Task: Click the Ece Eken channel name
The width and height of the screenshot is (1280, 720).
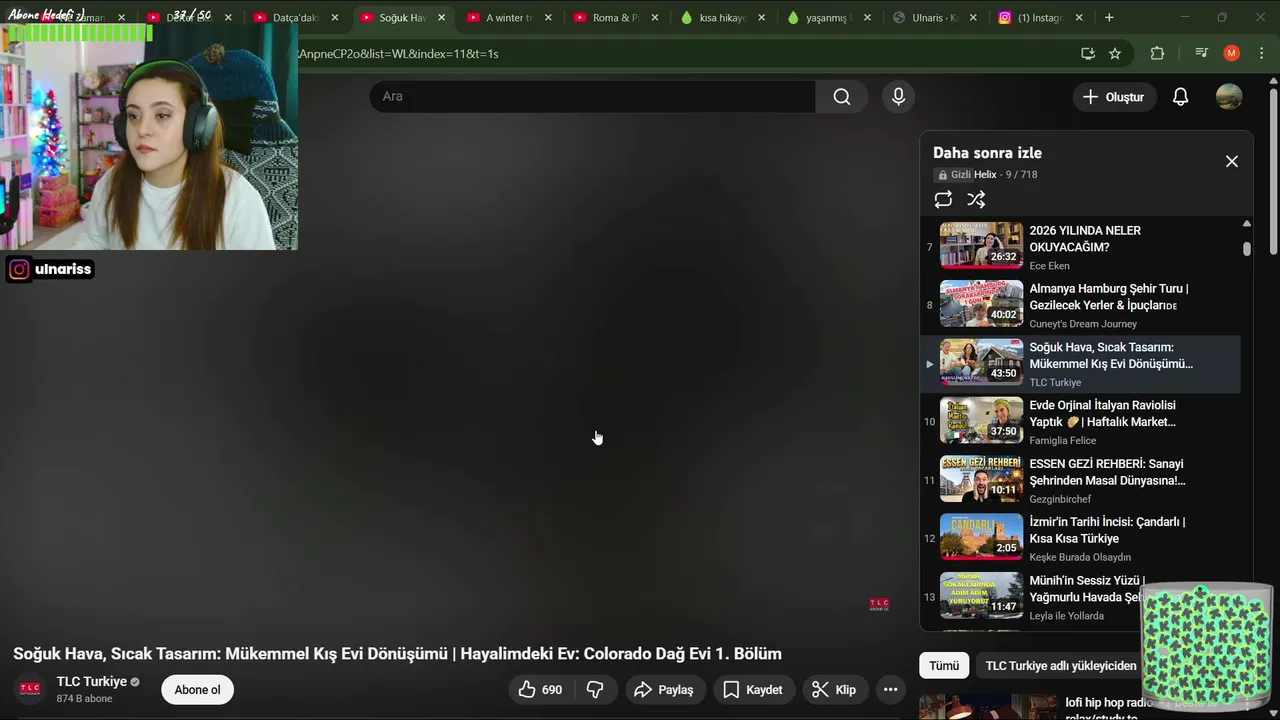Action: click(x=1049, y=266)
